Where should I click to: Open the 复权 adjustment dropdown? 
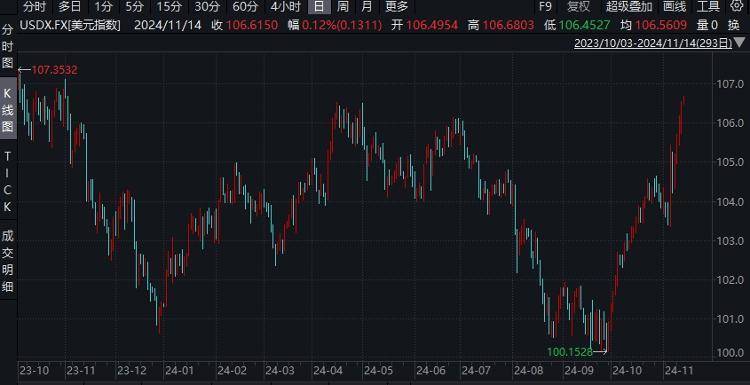coord(579,7)
